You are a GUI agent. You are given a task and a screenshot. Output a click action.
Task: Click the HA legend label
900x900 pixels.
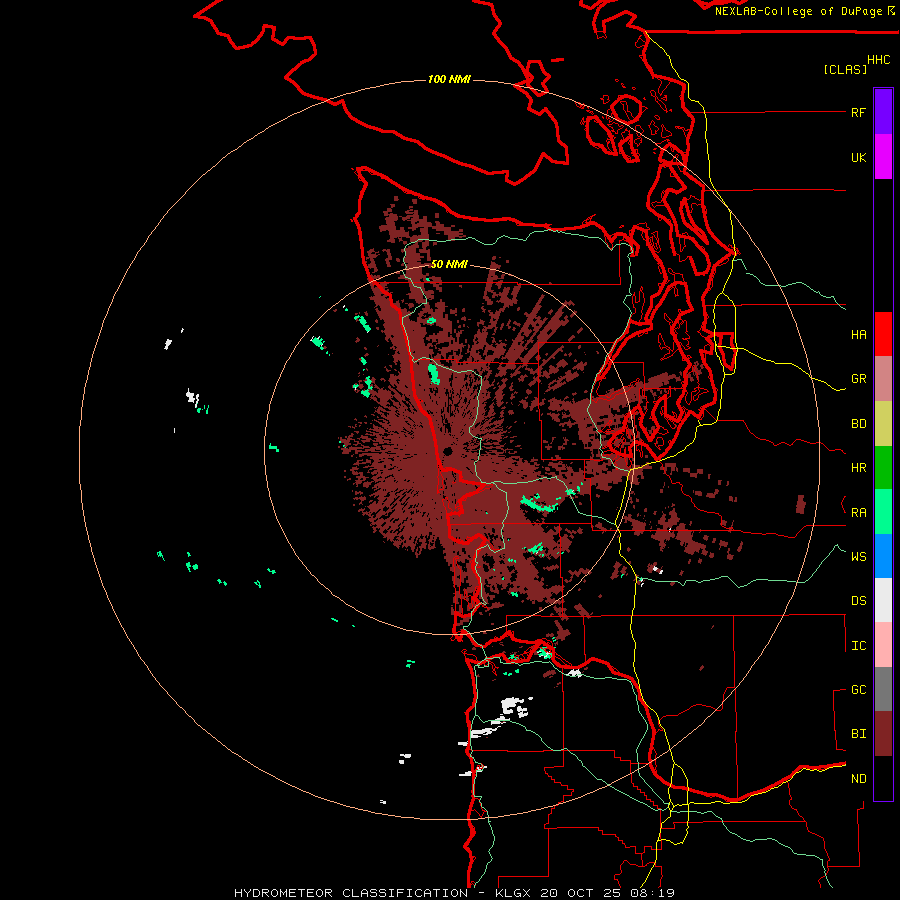[859, 334]
